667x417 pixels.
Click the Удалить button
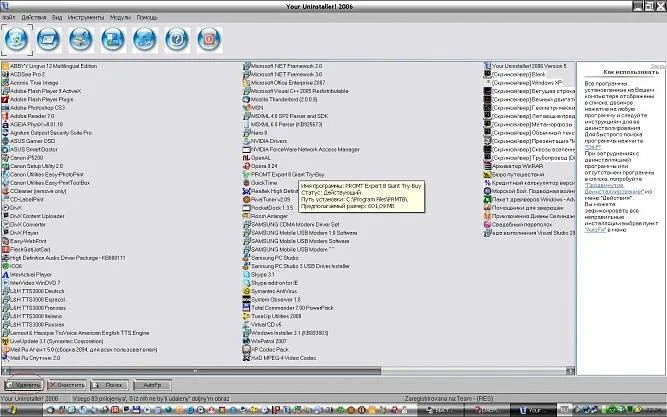click(24, 385)
